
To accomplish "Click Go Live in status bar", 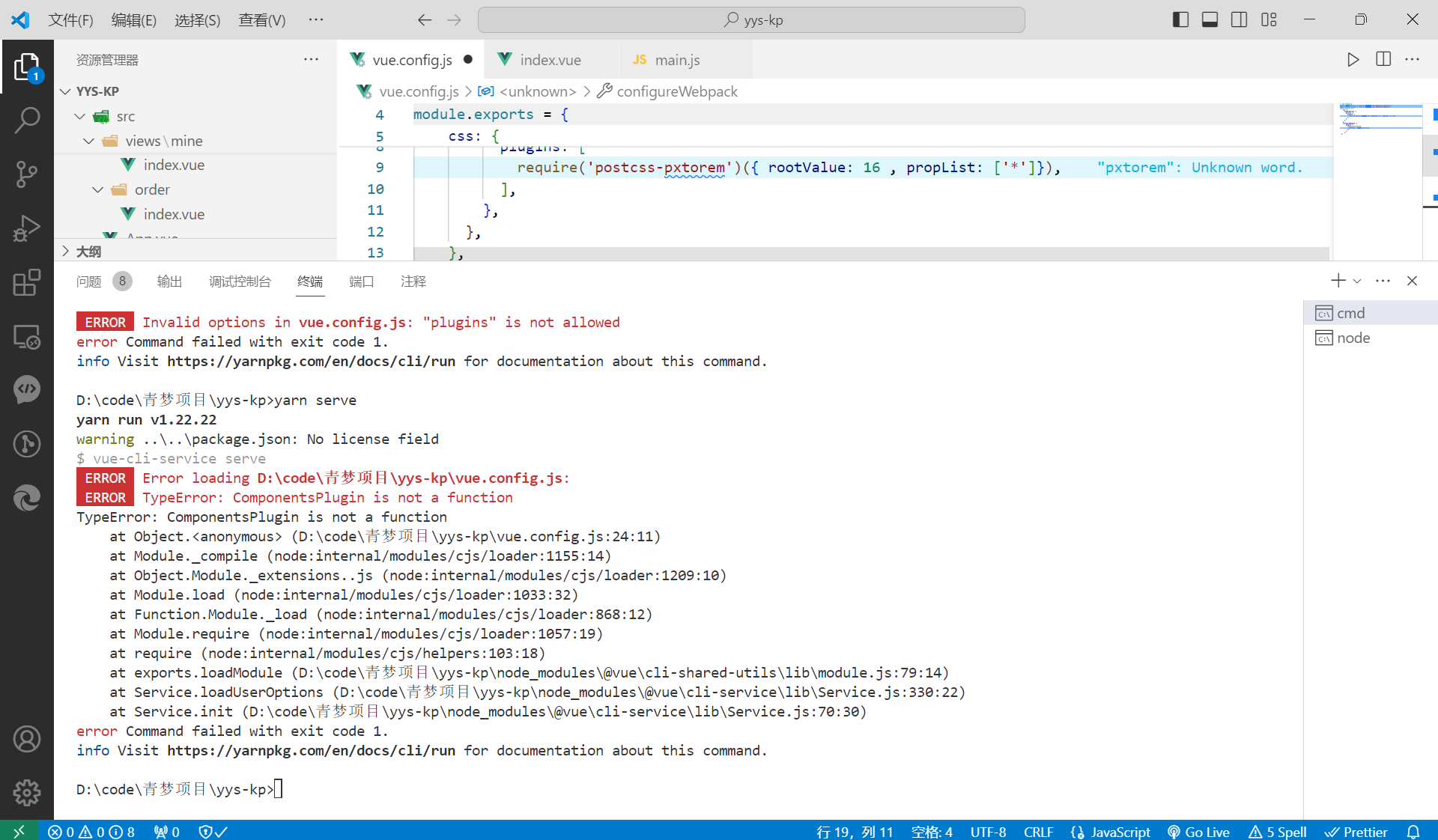I will click(1198, 832).
